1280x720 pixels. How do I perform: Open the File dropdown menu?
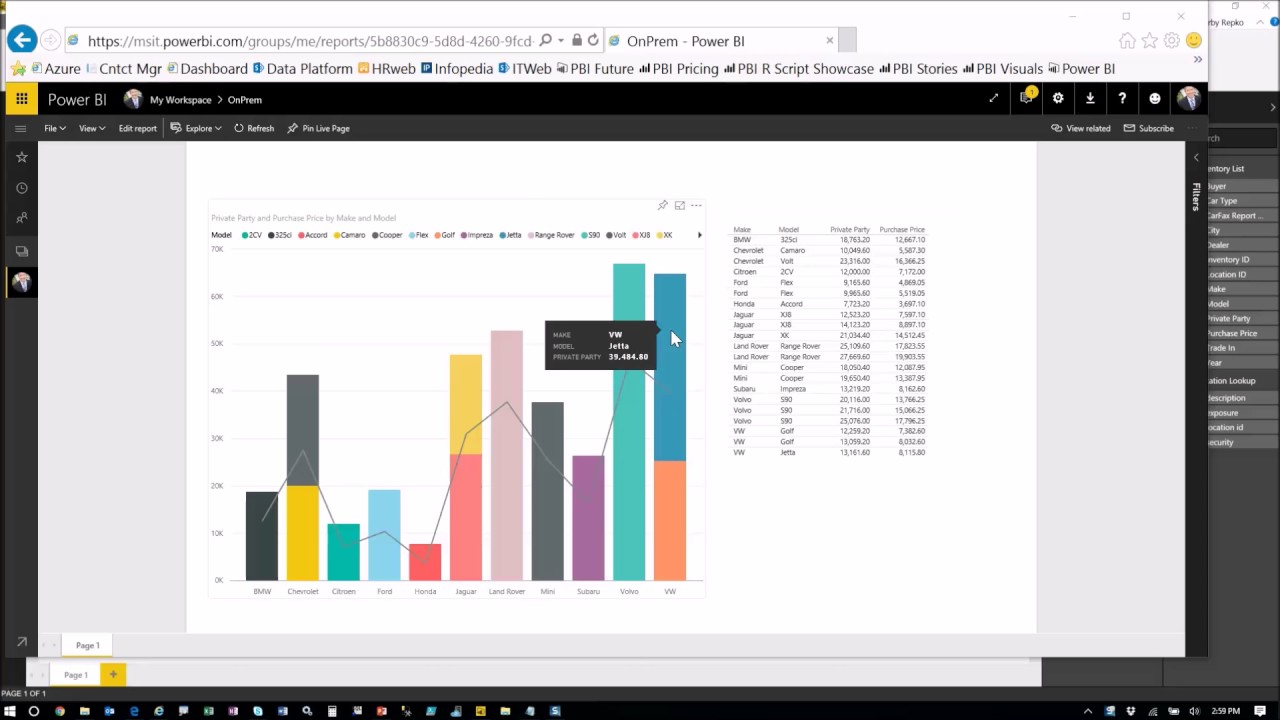coord(54,128)
